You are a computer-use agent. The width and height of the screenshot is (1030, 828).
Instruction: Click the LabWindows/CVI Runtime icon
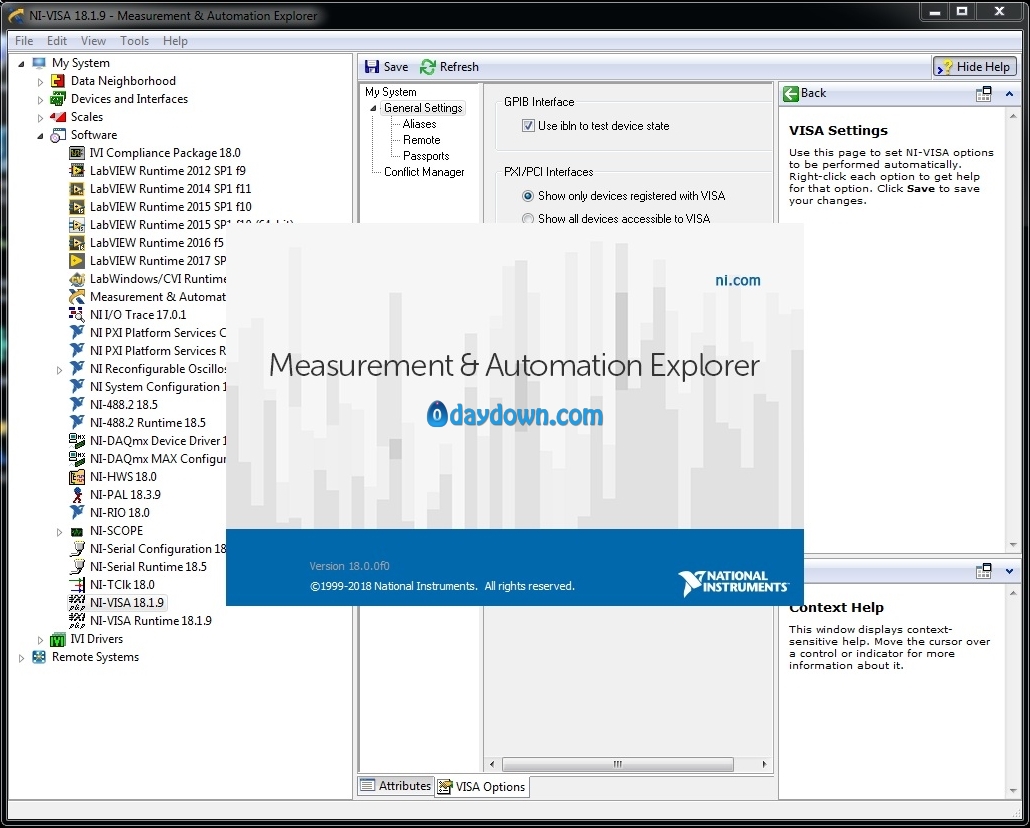77,279
